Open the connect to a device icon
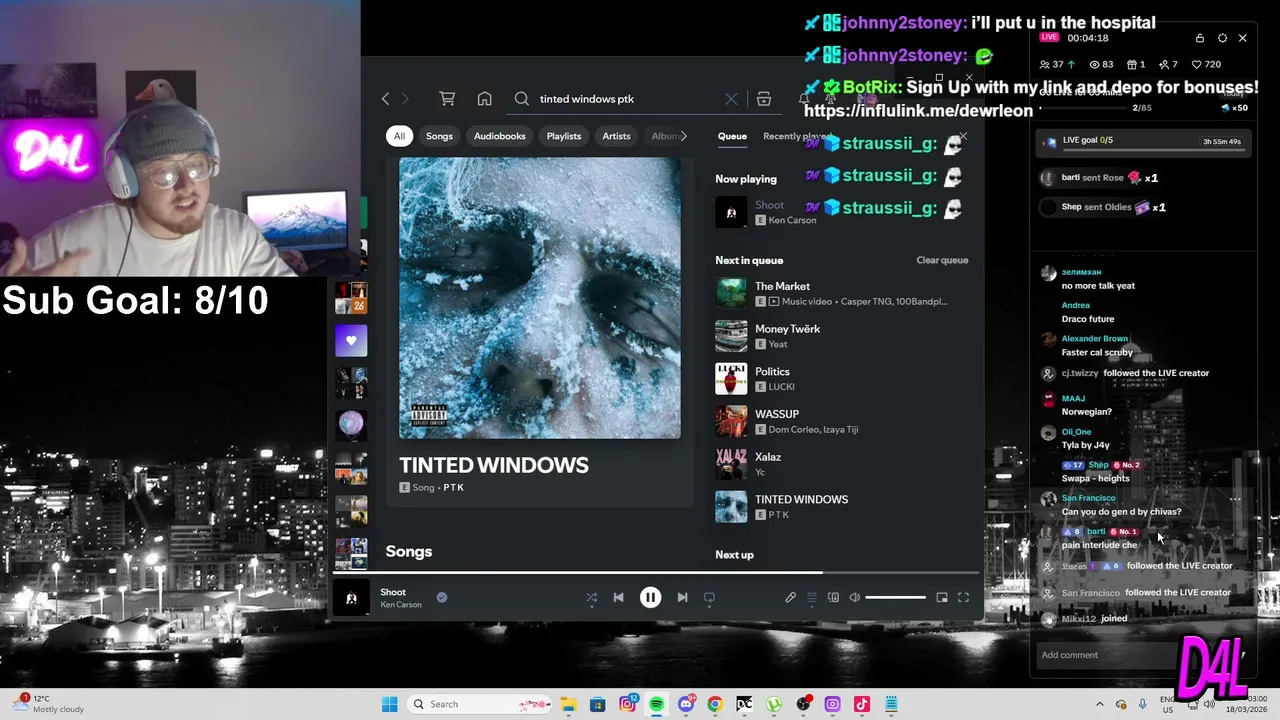Image resolution: width=1280 pixels, height=720 pixels. click(x=833, y=597)
